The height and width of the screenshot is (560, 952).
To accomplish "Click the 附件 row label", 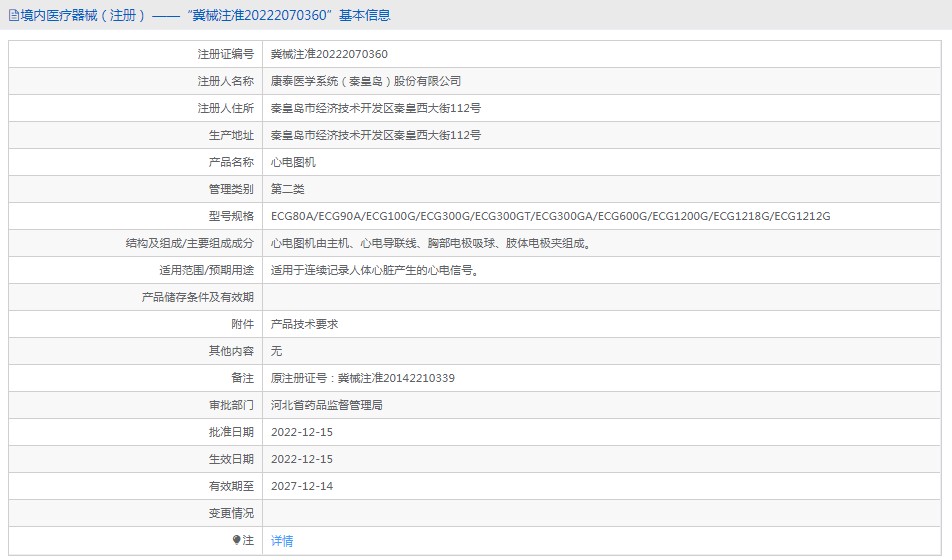I will click(242, 324).
